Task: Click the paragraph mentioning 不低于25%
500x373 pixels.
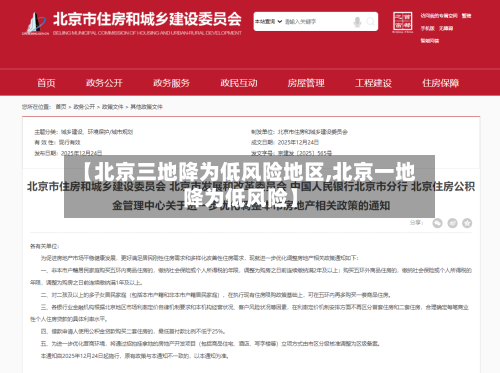Action: coord(133,331)
